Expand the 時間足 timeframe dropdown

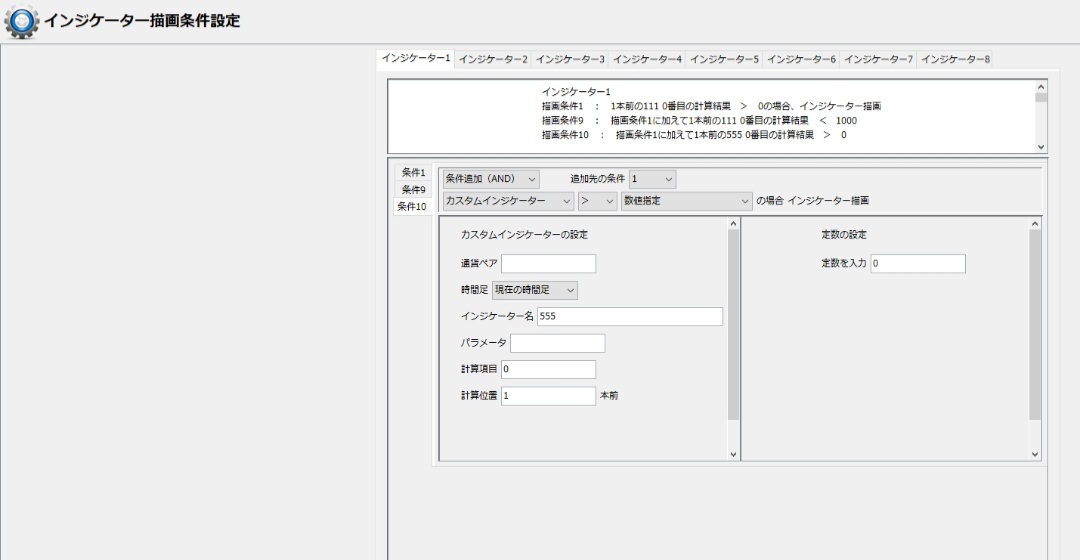tap(535, 290)
